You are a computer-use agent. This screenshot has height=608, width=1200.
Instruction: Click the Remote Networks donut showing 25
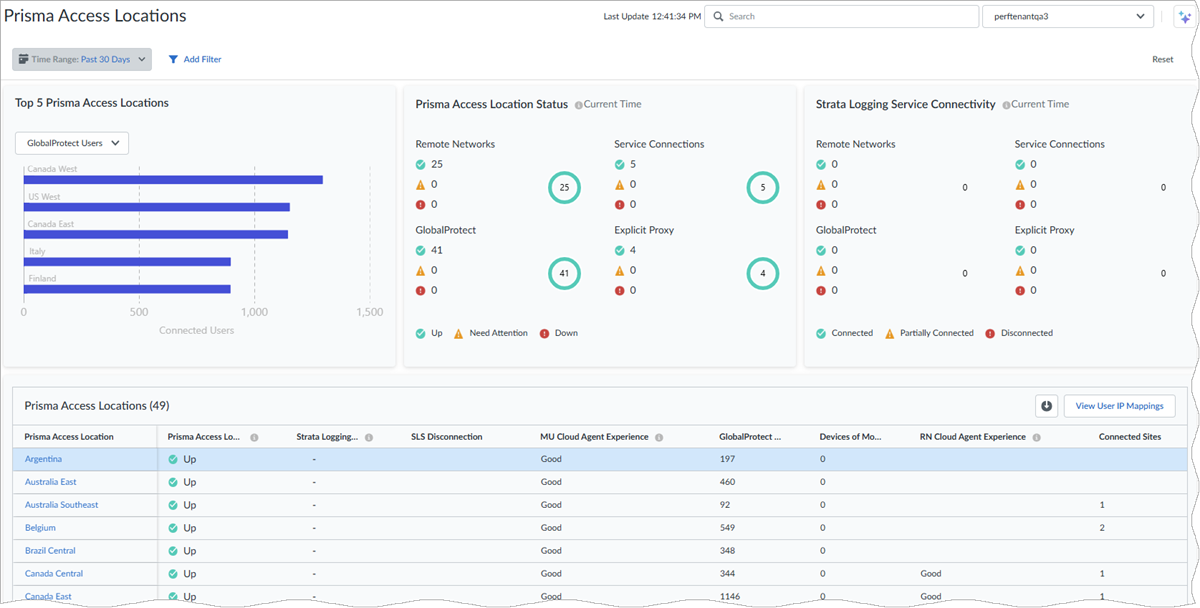point(564,187)
